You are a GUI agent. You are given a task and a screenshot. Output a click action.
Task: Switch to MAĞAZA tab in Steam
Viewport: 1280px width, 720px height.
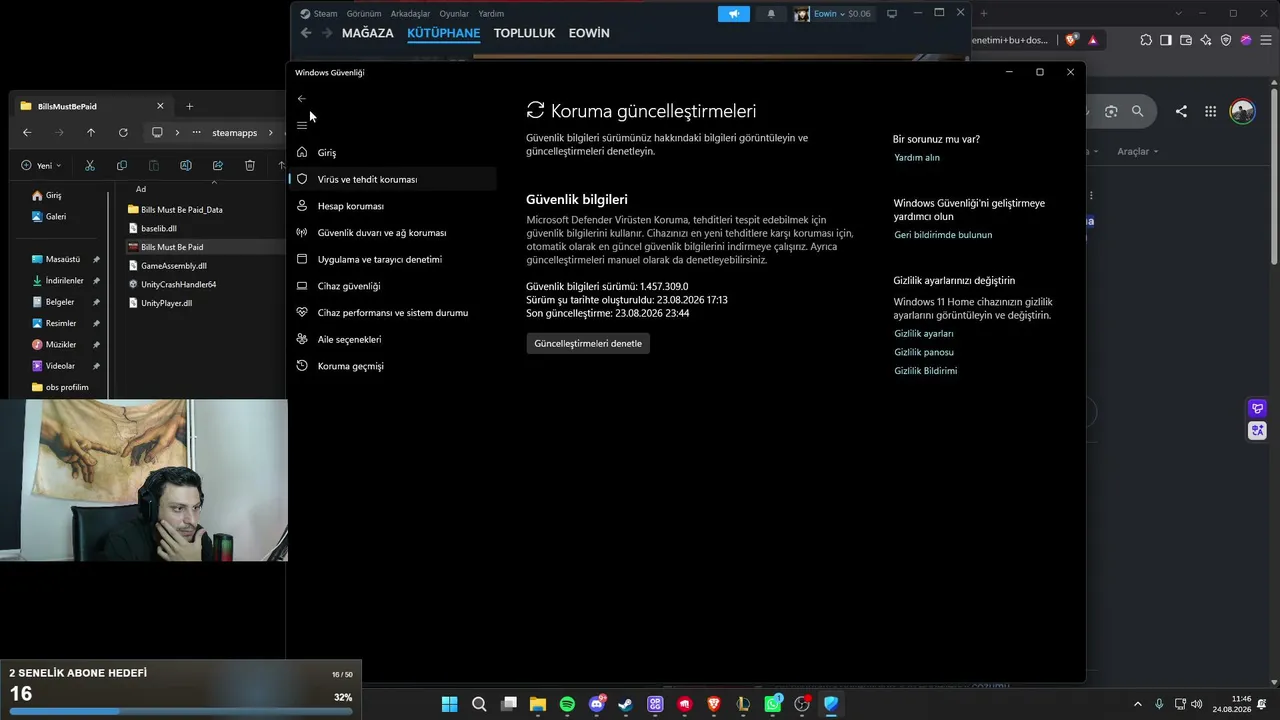(368, 33)
